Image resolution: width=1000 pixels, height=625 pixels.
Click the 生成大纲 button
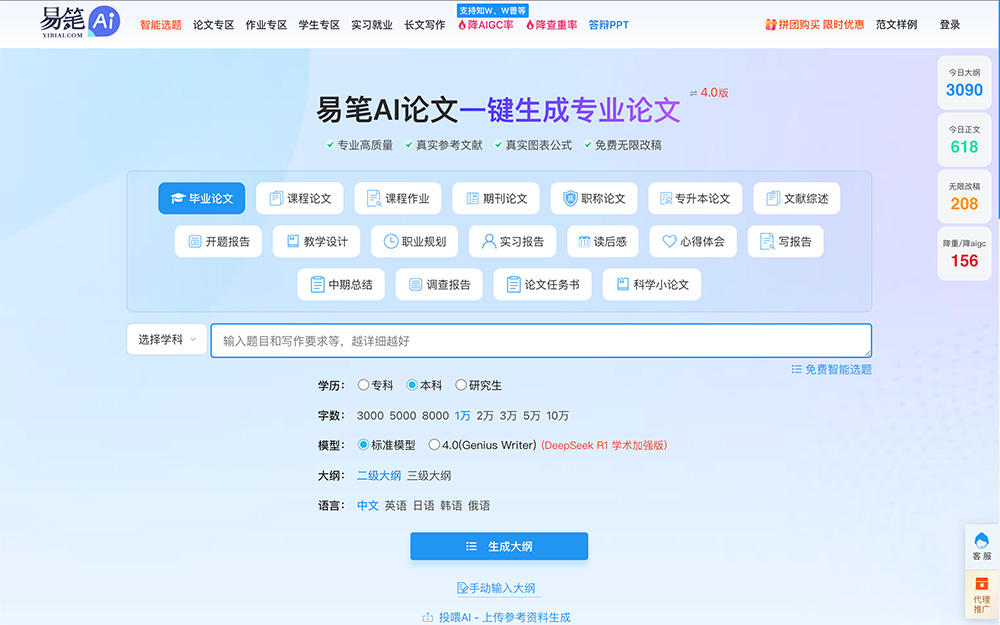499,547
